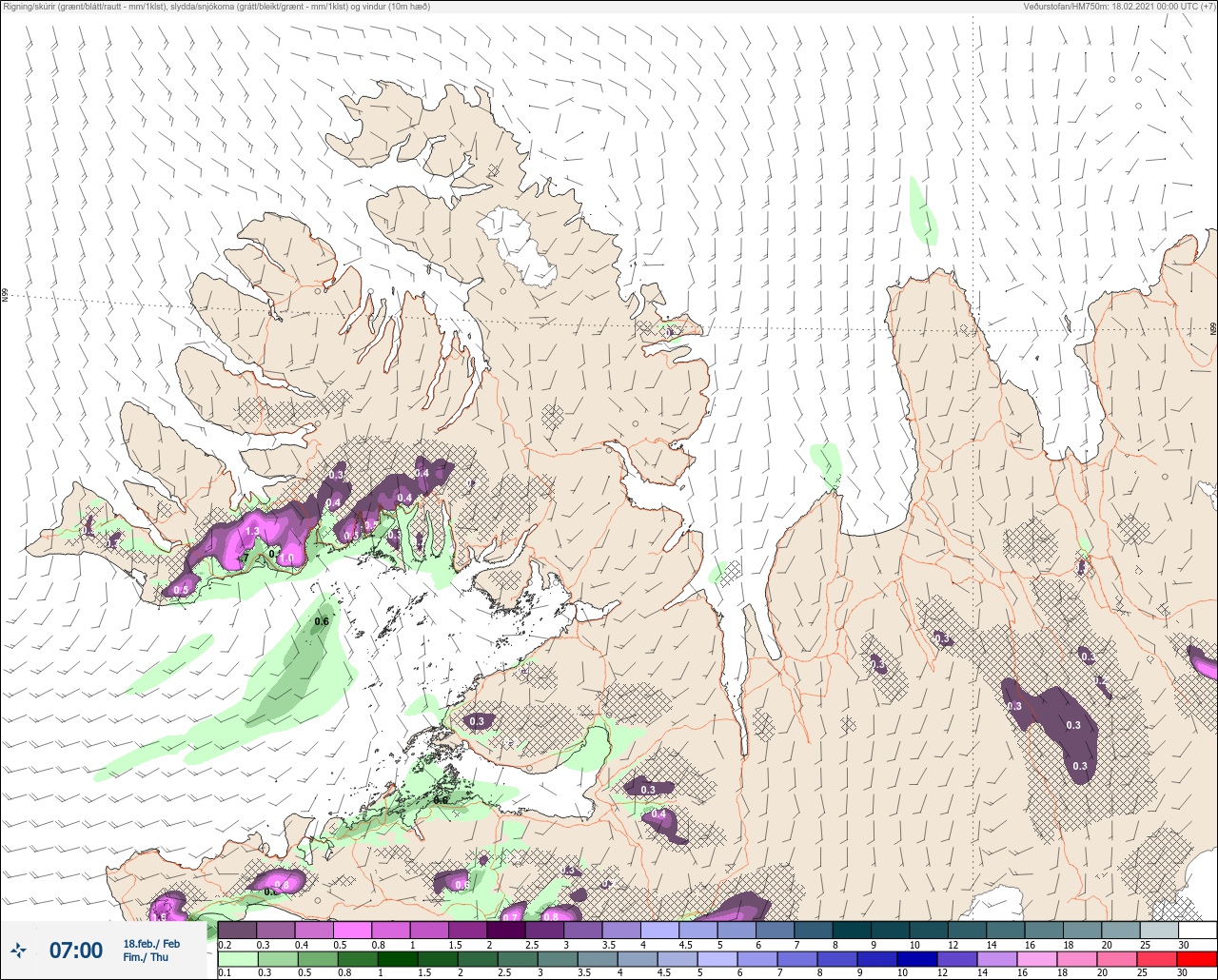The image size is (1218, 980).
Task: Click the '0.2' label in the snow legend
Action: click(x=225, y=944)
